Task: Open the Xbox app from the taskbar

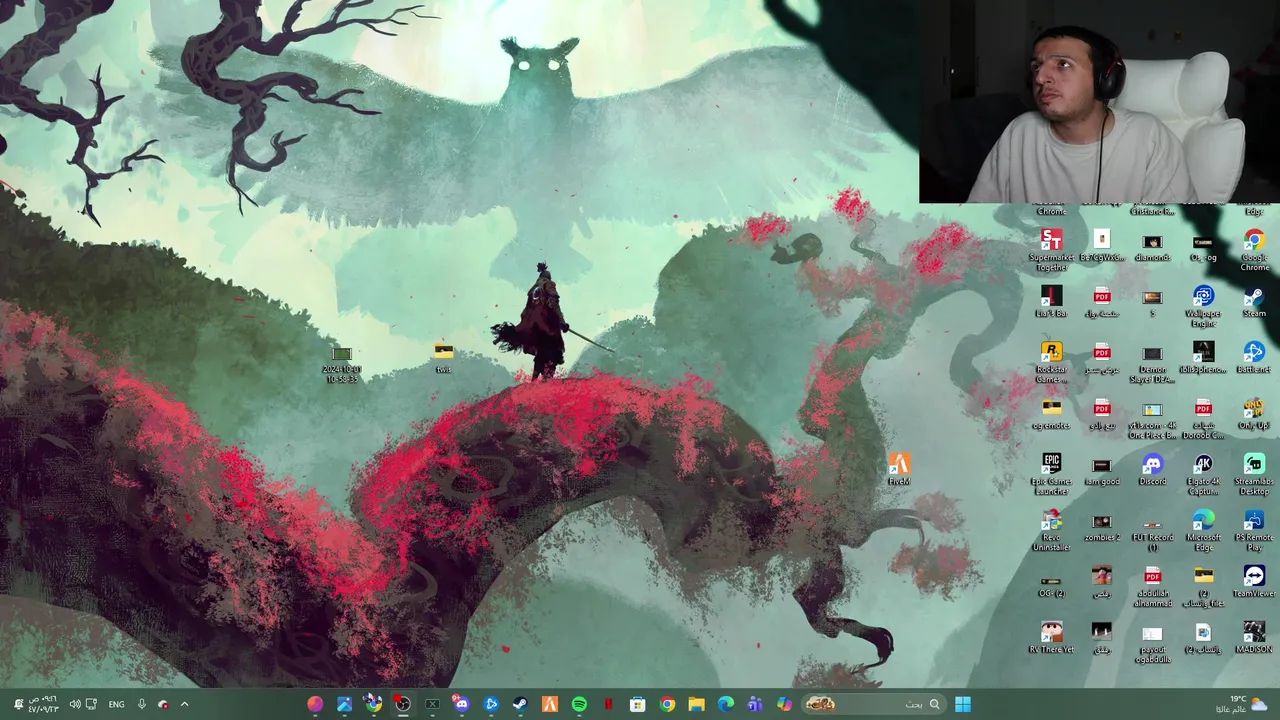Action: pyautogui.click(x=432, y=704)
